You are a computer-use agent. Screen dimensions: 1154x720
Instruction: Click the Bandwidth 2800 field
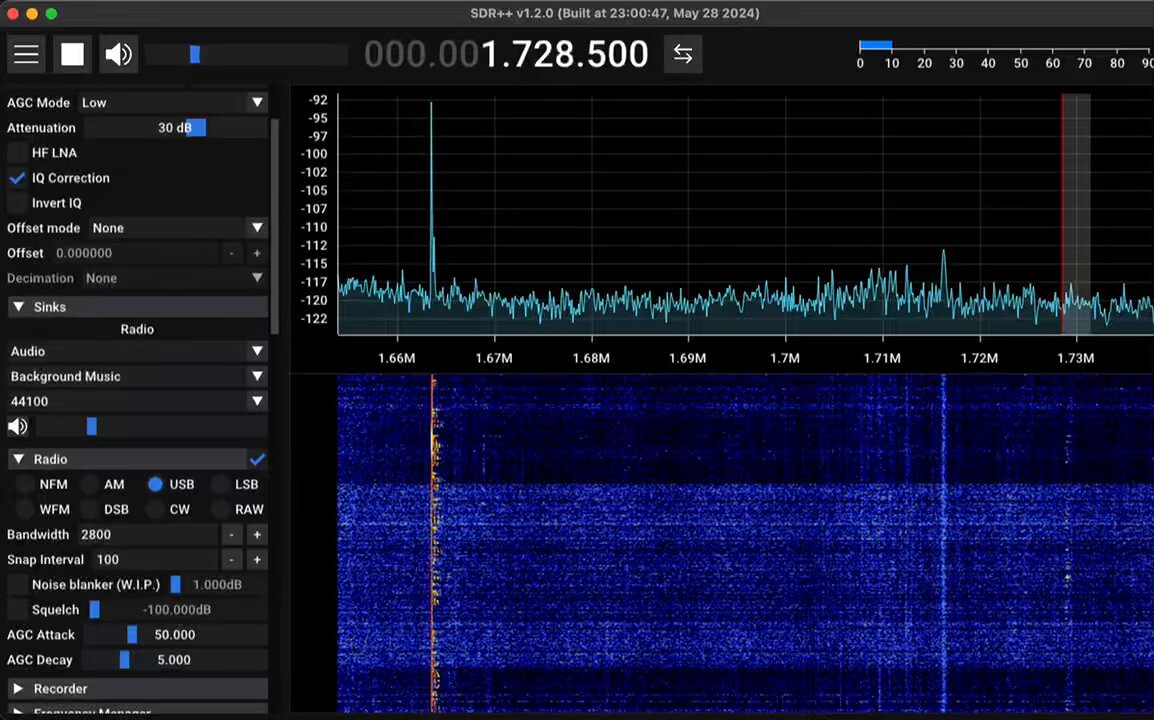[147, 534]
